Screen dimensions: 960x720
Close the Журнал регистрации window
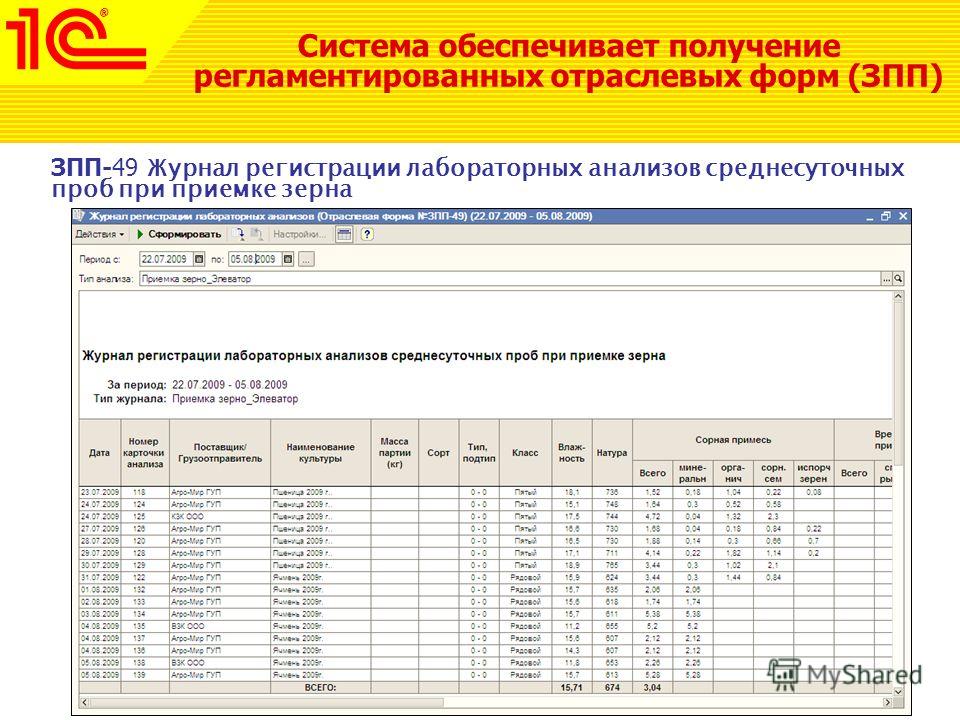point(902,217)
